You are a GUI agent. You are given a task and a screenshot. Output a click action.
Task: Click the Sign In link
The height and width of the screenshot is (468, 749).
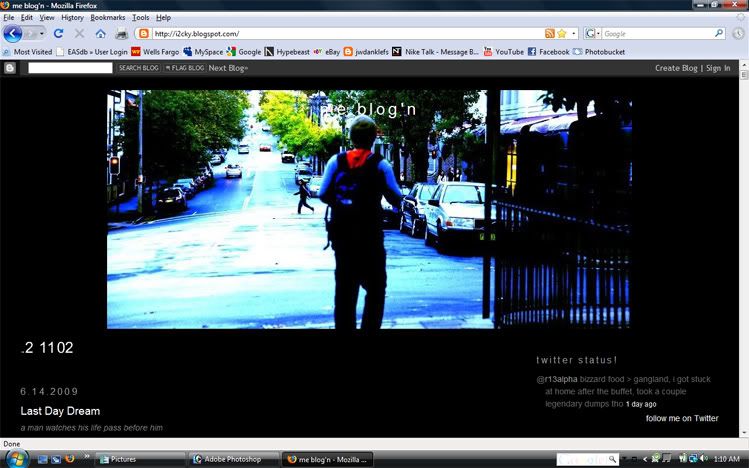click(718, 68)
